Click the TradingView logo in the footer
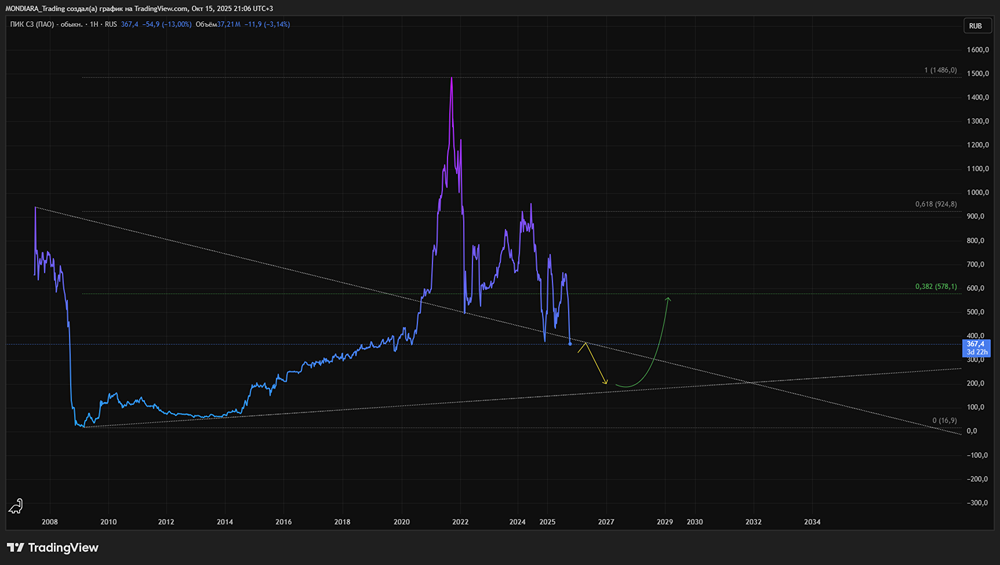This screenshot has height=565, width=1000. tap(53, 548)
